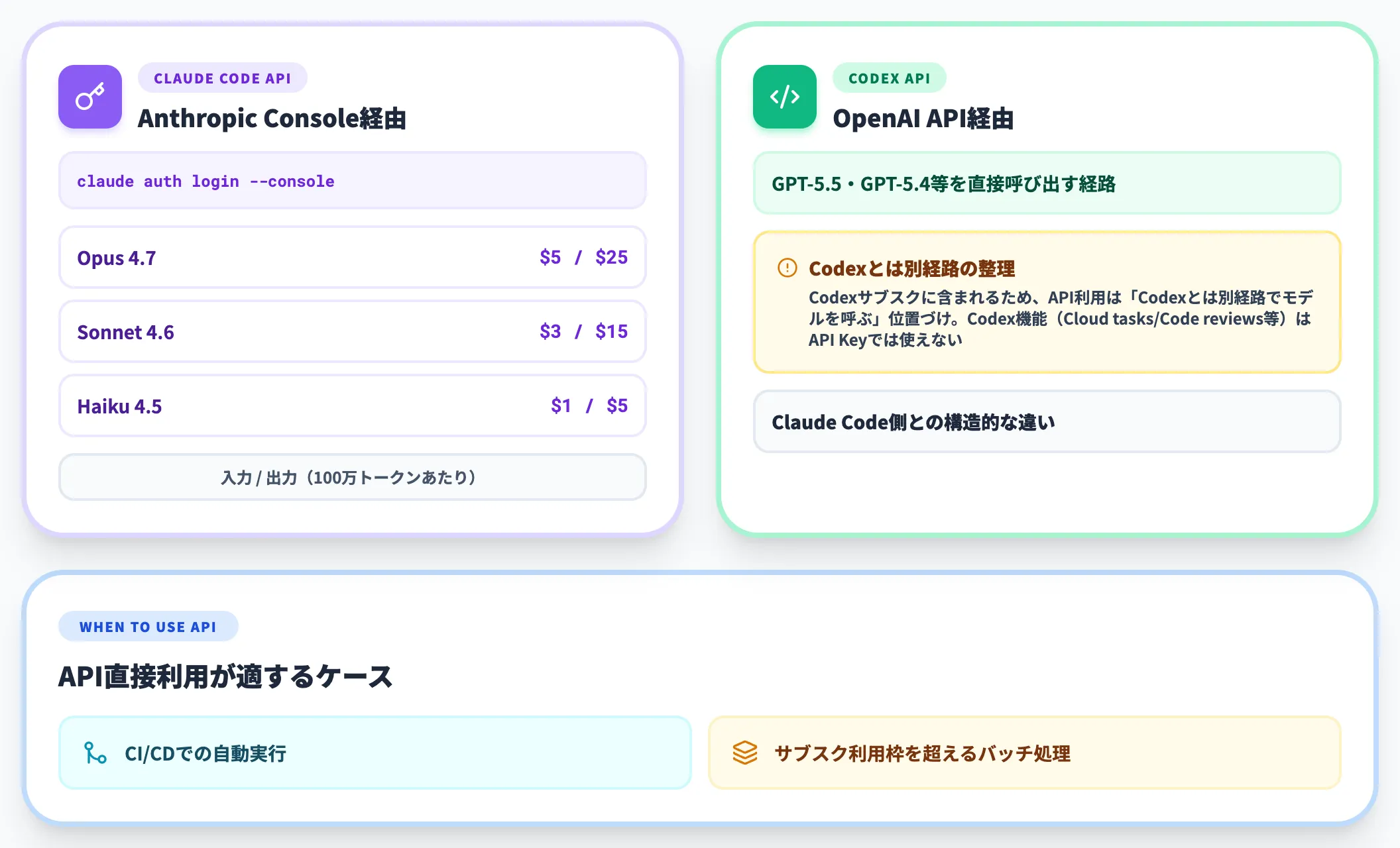Click the 入力 / 出力（100万トークンあたり）note

pos(353,477)
